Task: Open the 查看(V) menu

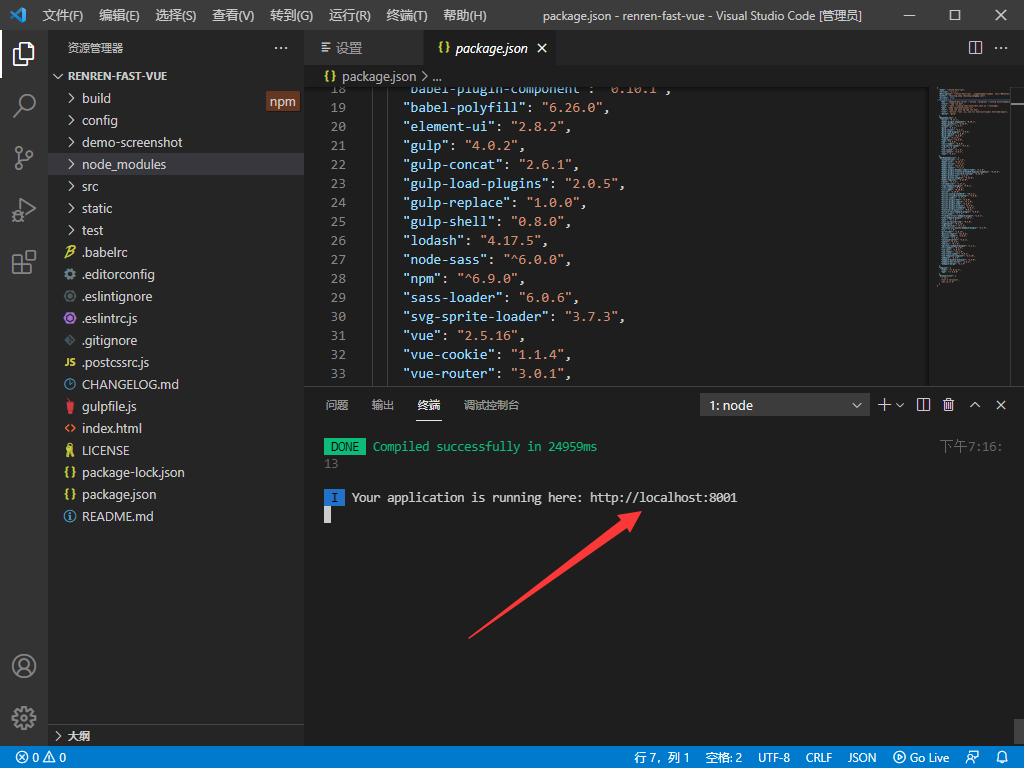Action: pos(233,15)
